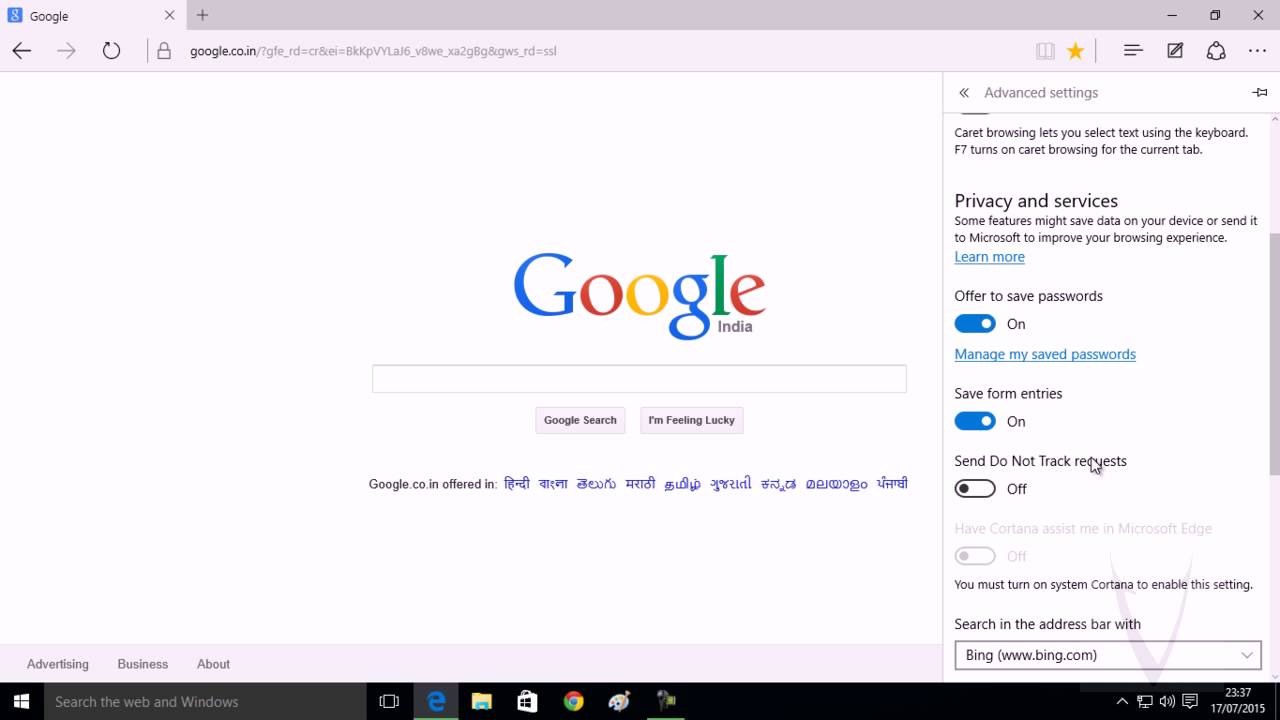Click the Google Search button

580,420
